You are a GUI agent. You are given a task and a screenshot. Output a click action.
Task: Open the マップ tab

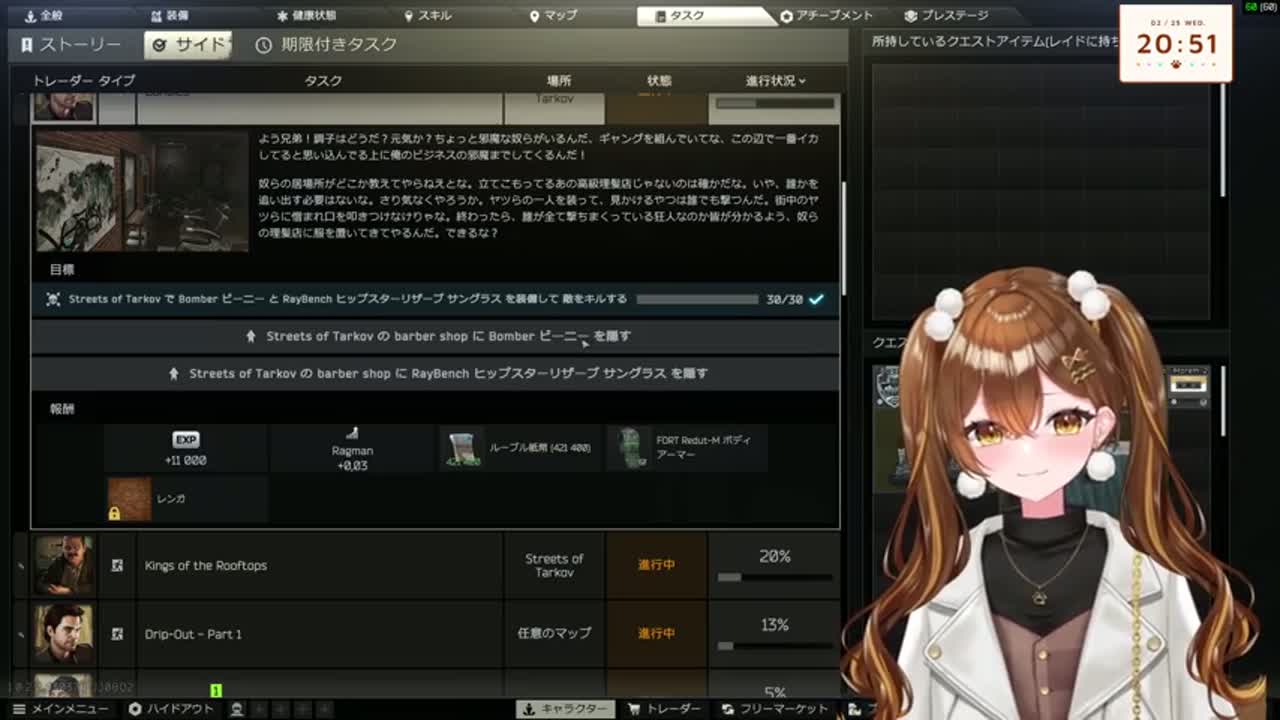pos(553,16)
